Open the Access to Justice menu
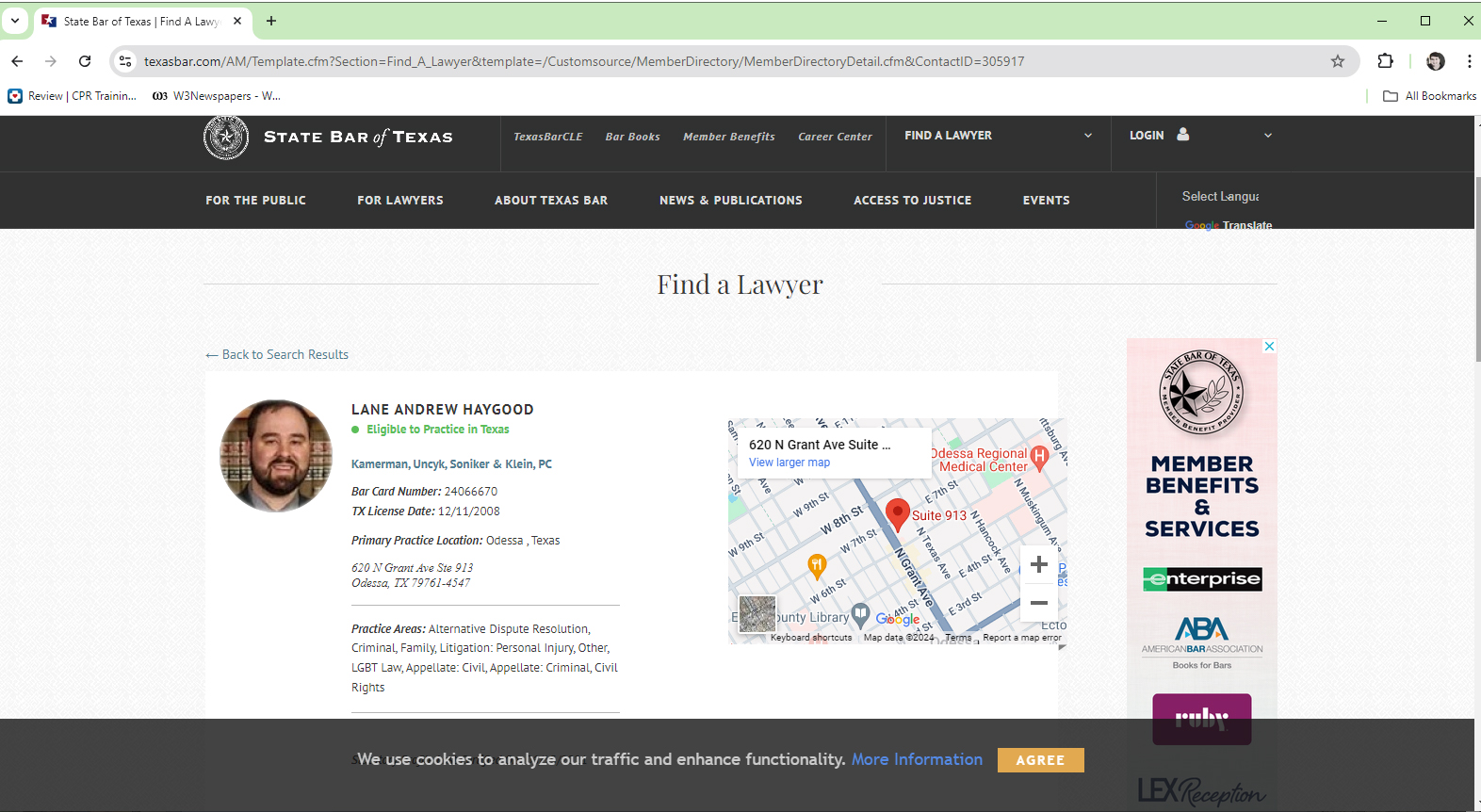The height and width of the screenshot is (812, 1481). (913, 201)
